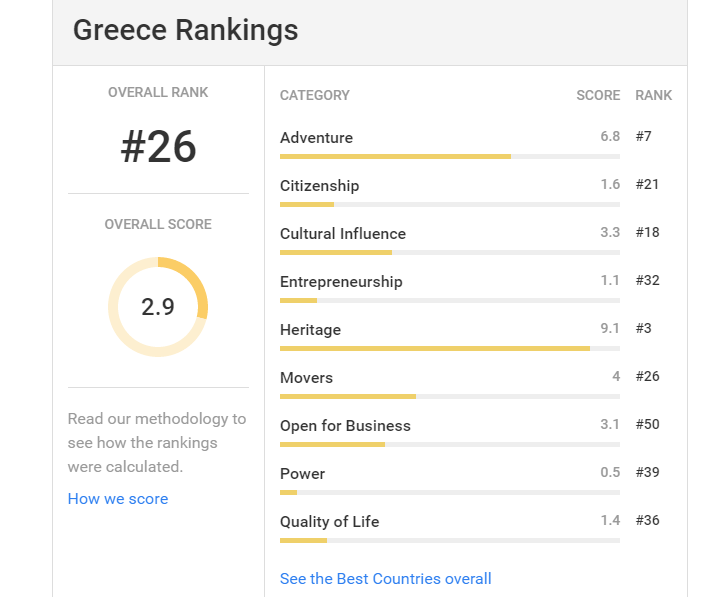Click the RANK column header
Viewport: 708px width, 597px height.
click(653, 96)
